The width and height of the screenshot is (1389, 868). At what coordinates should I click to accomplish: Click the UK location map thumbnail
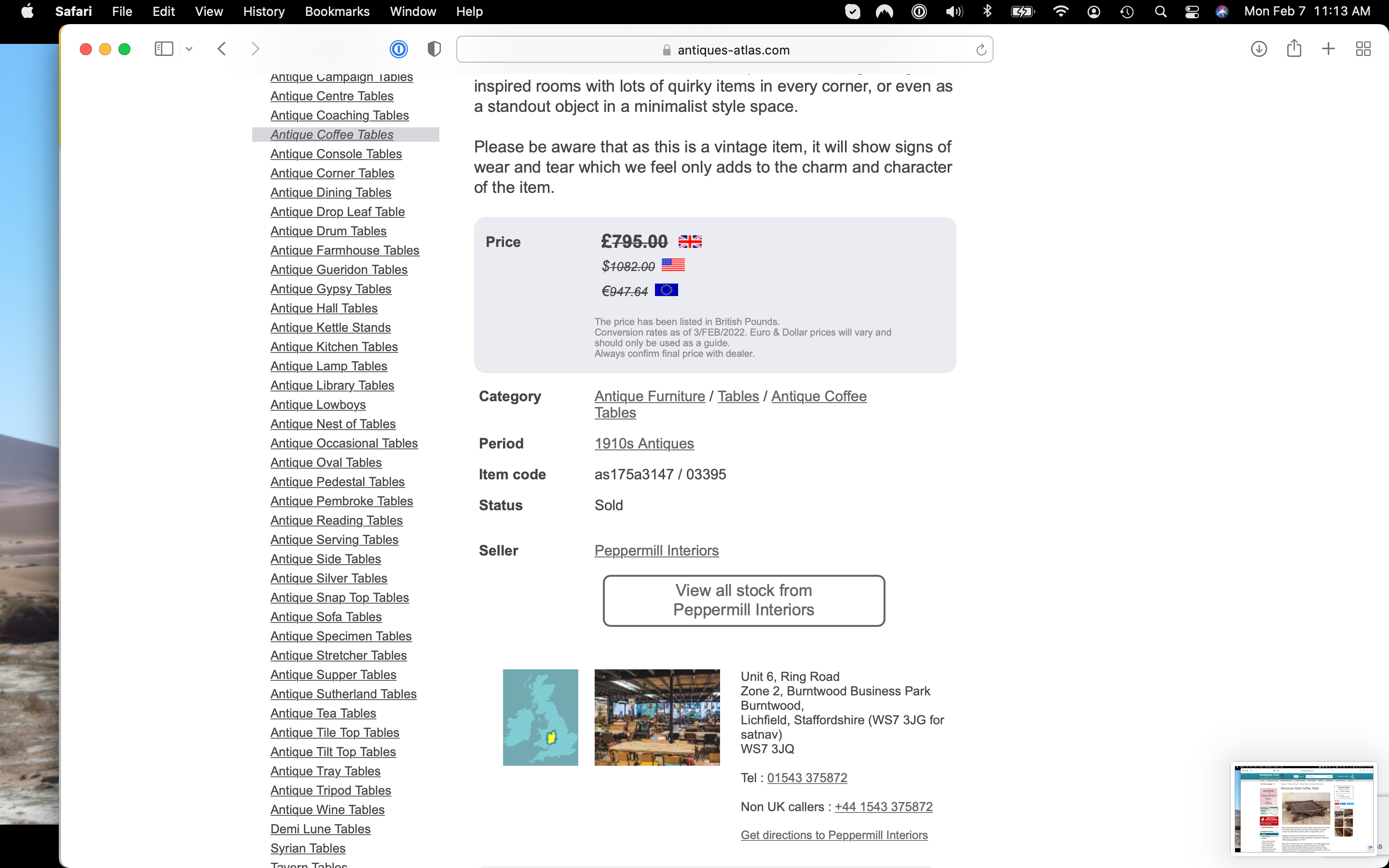pos(540,717)
